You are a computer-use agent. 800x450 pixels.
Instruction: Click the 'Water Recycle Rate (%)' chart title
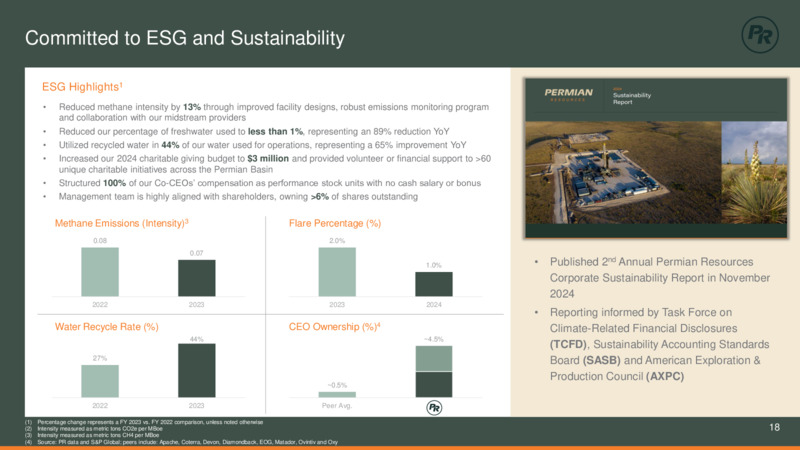(107, 327)
